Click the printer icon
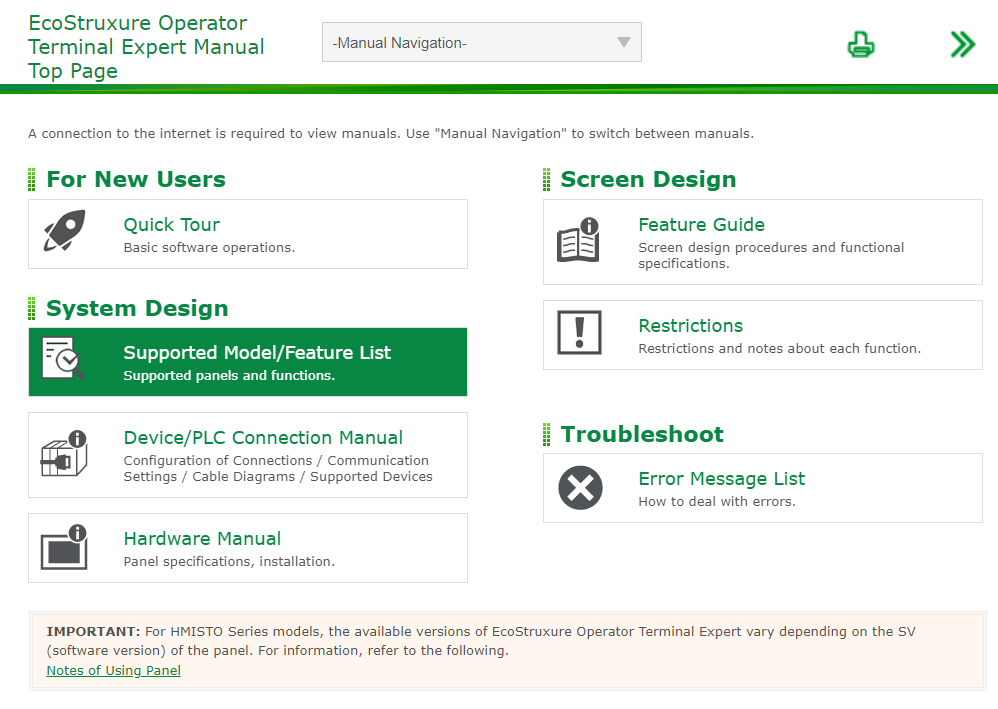This screenshot has height=709, width=998. click(861, 45)
